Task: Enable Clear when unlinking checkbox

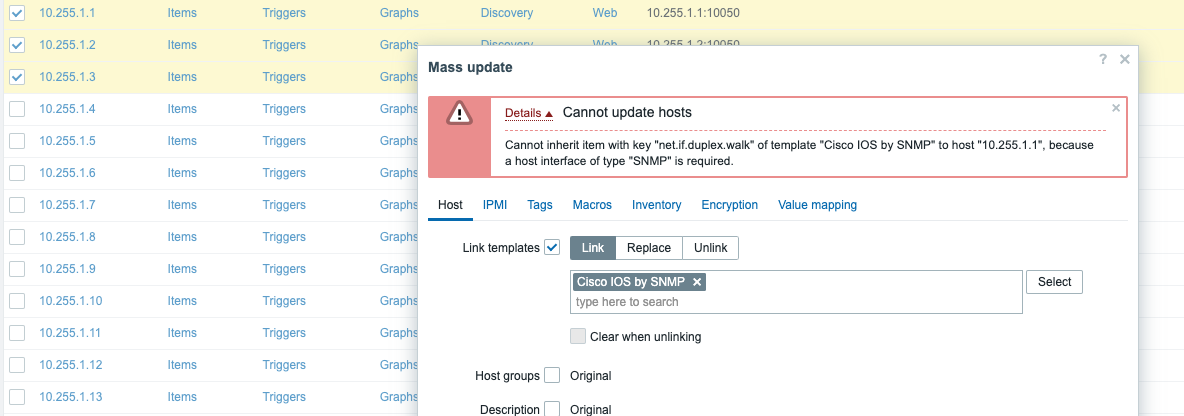Action: click(x=578, y=337)
